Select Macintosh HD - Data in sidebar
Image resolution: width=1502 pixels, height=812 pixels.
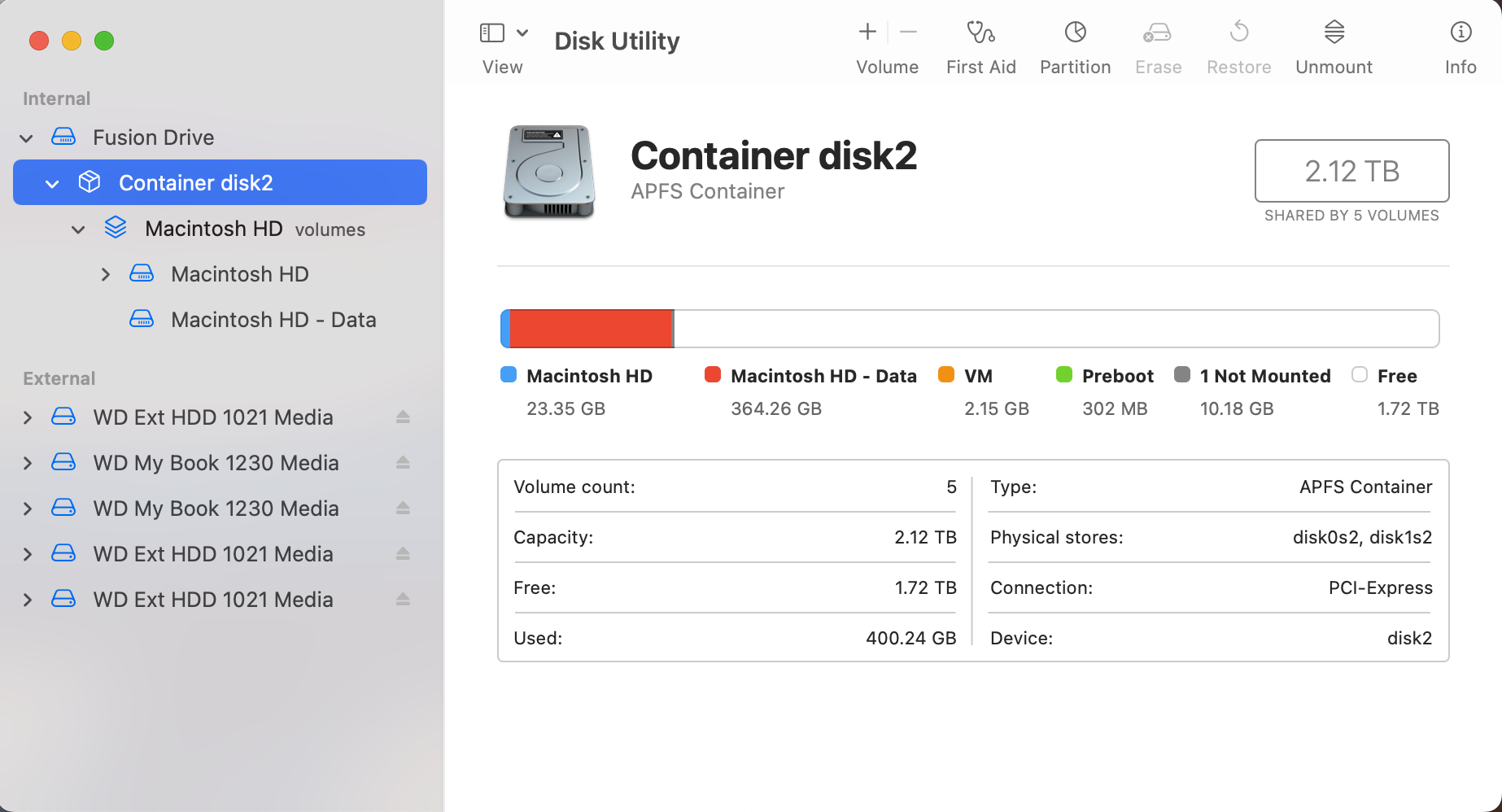[273, 319]
